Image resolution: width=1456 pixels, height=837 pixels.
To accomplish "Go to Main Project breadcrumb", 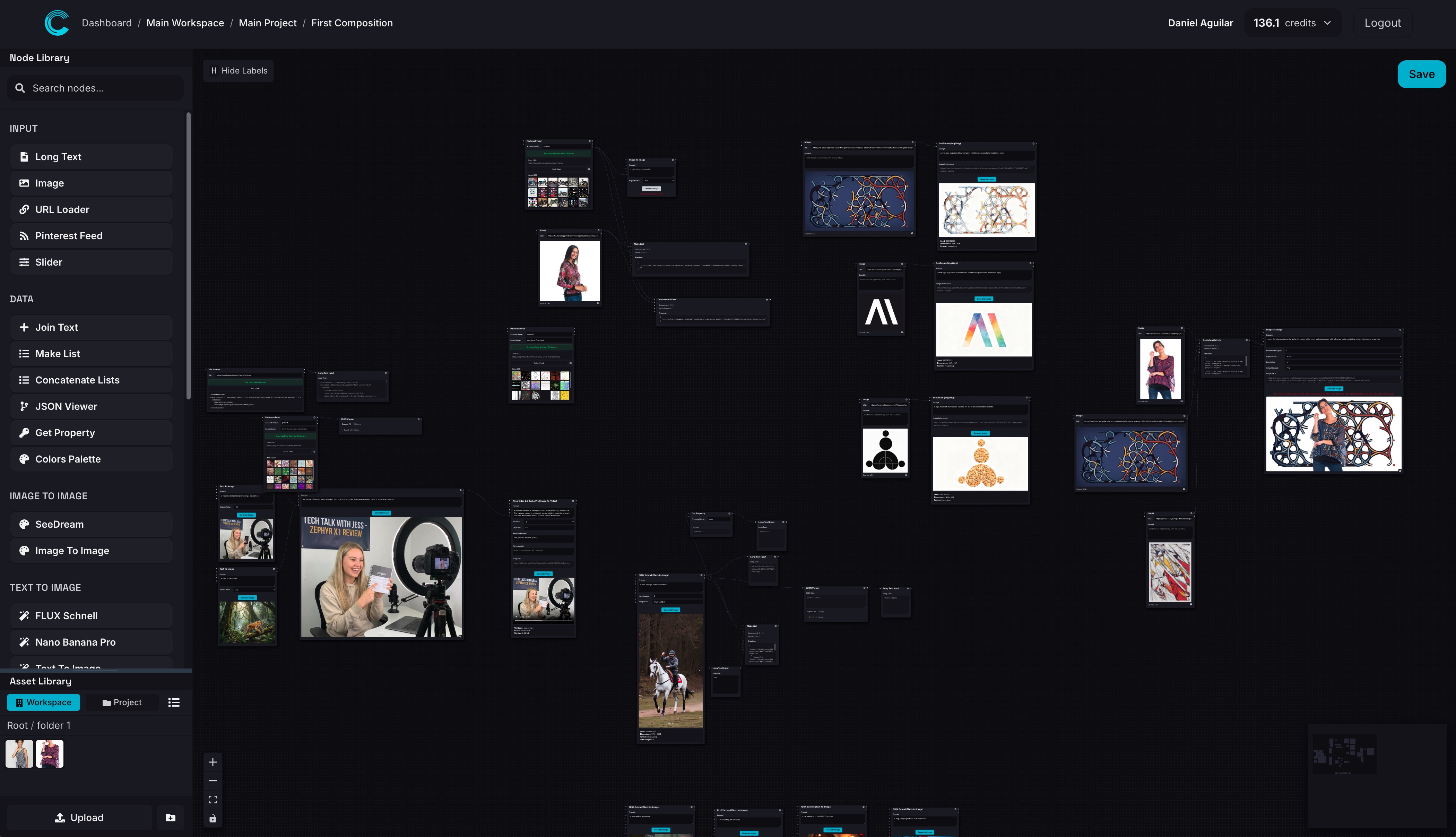I will click(268, 23).
